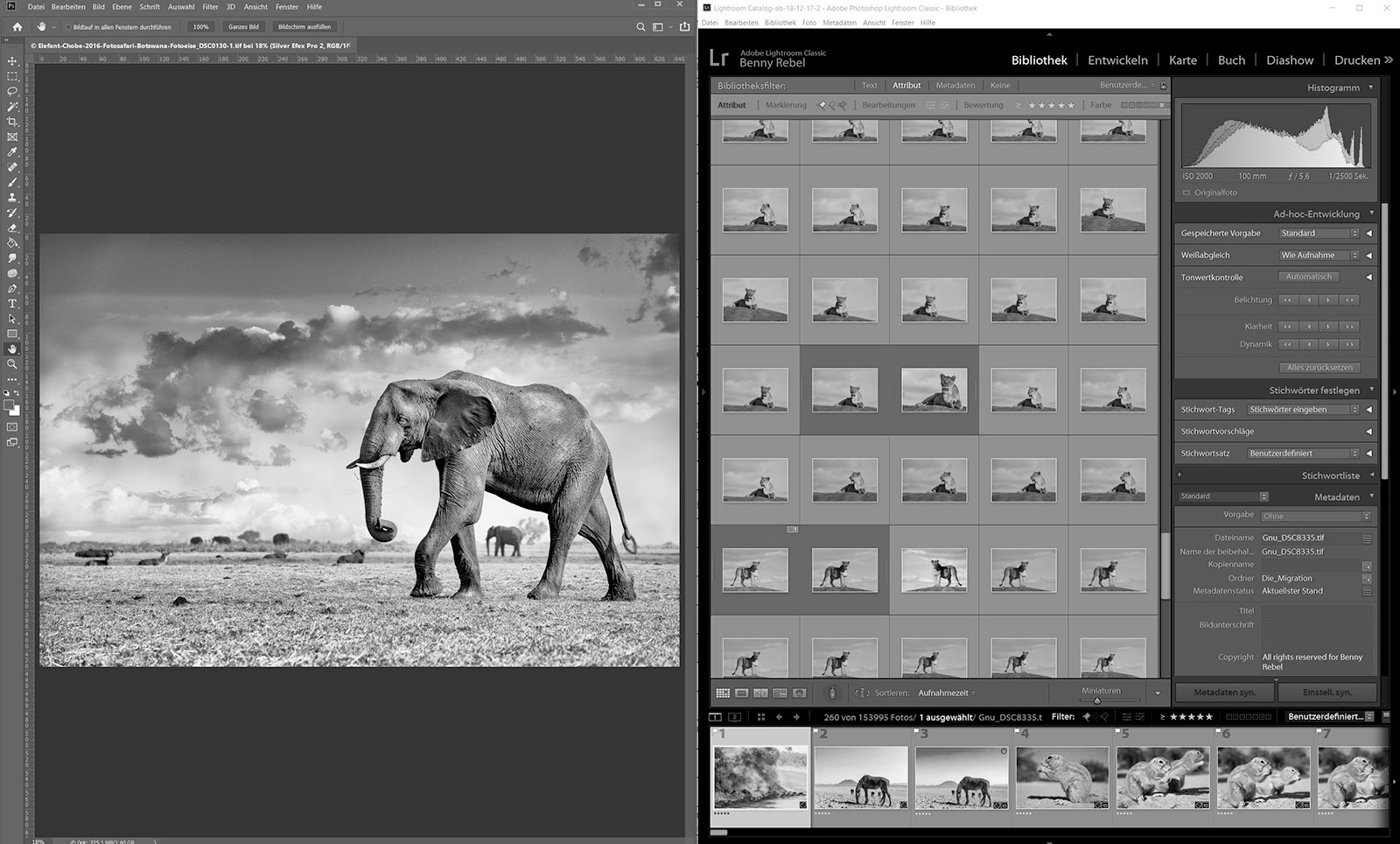Open the Gespeicherte Vorgabe dropdown
The width and height of the screenshot is (1400, 844).
pyautogui.click(x=1319, y=233)
